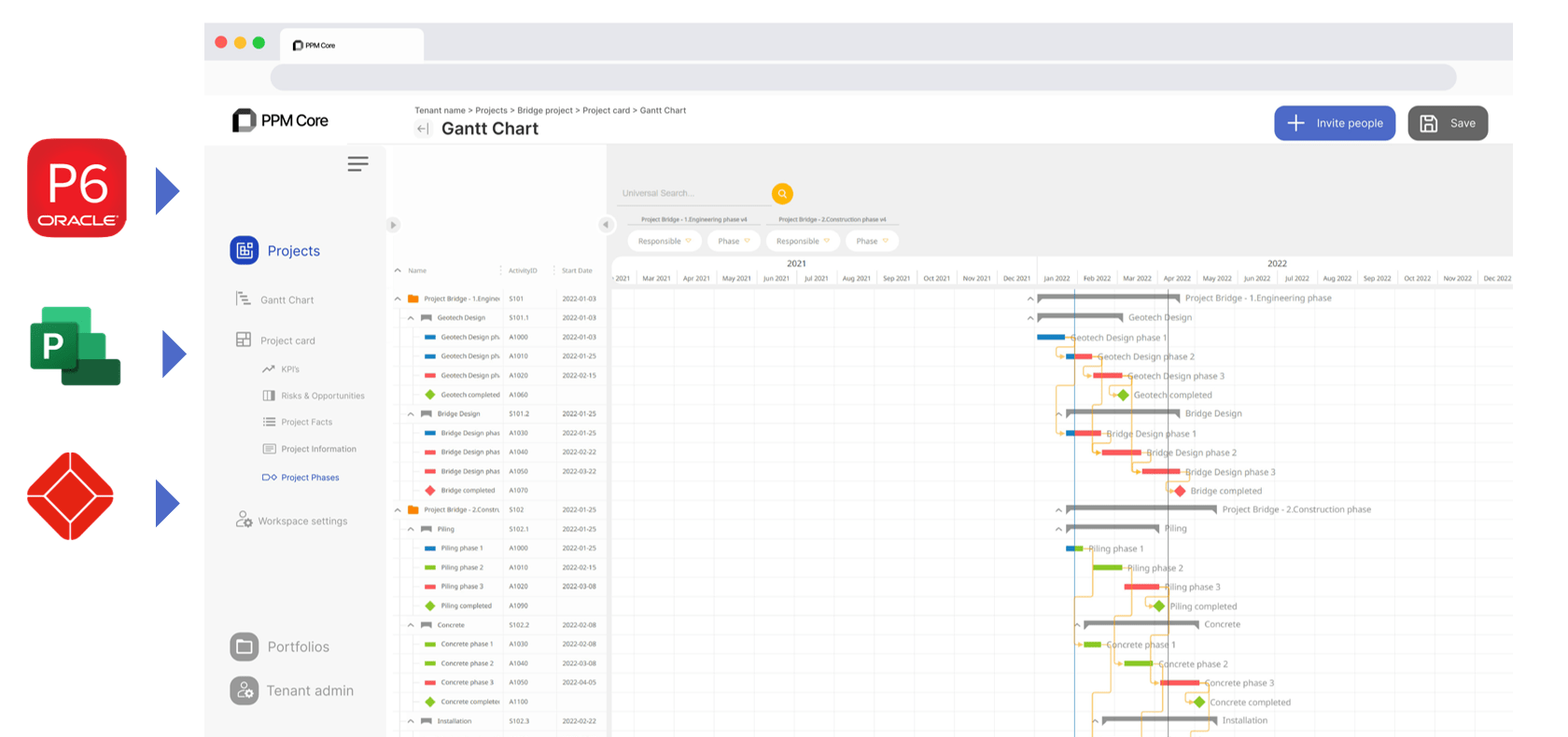The image size is (1568, 737).
Task: Open Gantt Chart in sidebar
Action: 274,299
